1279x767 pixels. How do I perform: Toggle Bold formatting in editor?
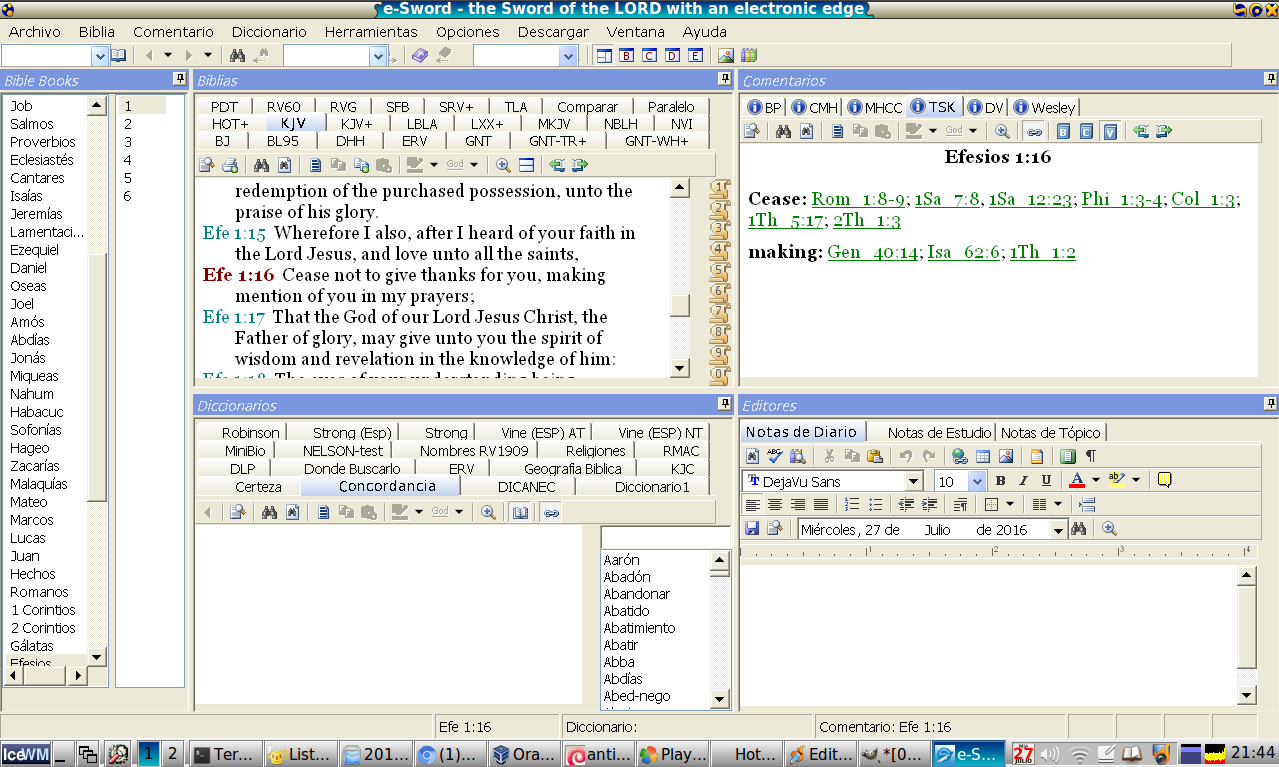(1000, 481)
